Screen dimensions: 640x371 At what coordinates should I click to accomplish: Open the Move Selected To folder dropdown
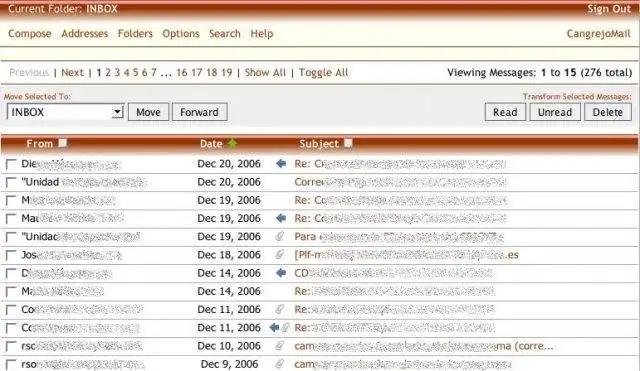click(65, 112)
